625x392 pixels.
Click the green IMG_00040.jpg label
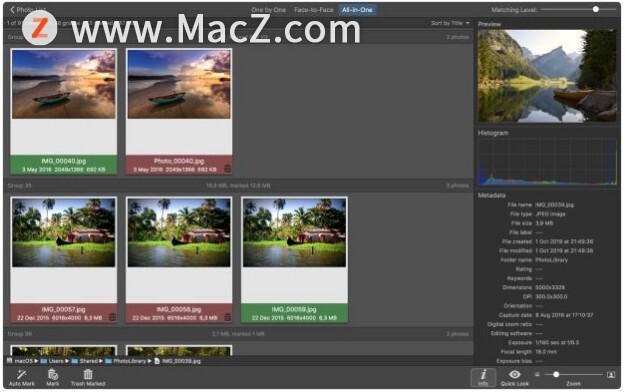click(64, 165)
